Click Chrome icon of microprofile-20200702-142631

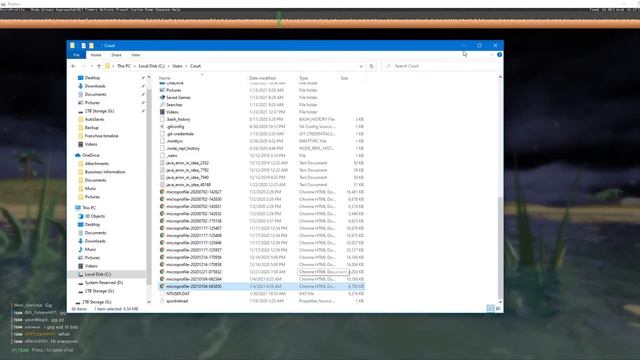[162, 207]
